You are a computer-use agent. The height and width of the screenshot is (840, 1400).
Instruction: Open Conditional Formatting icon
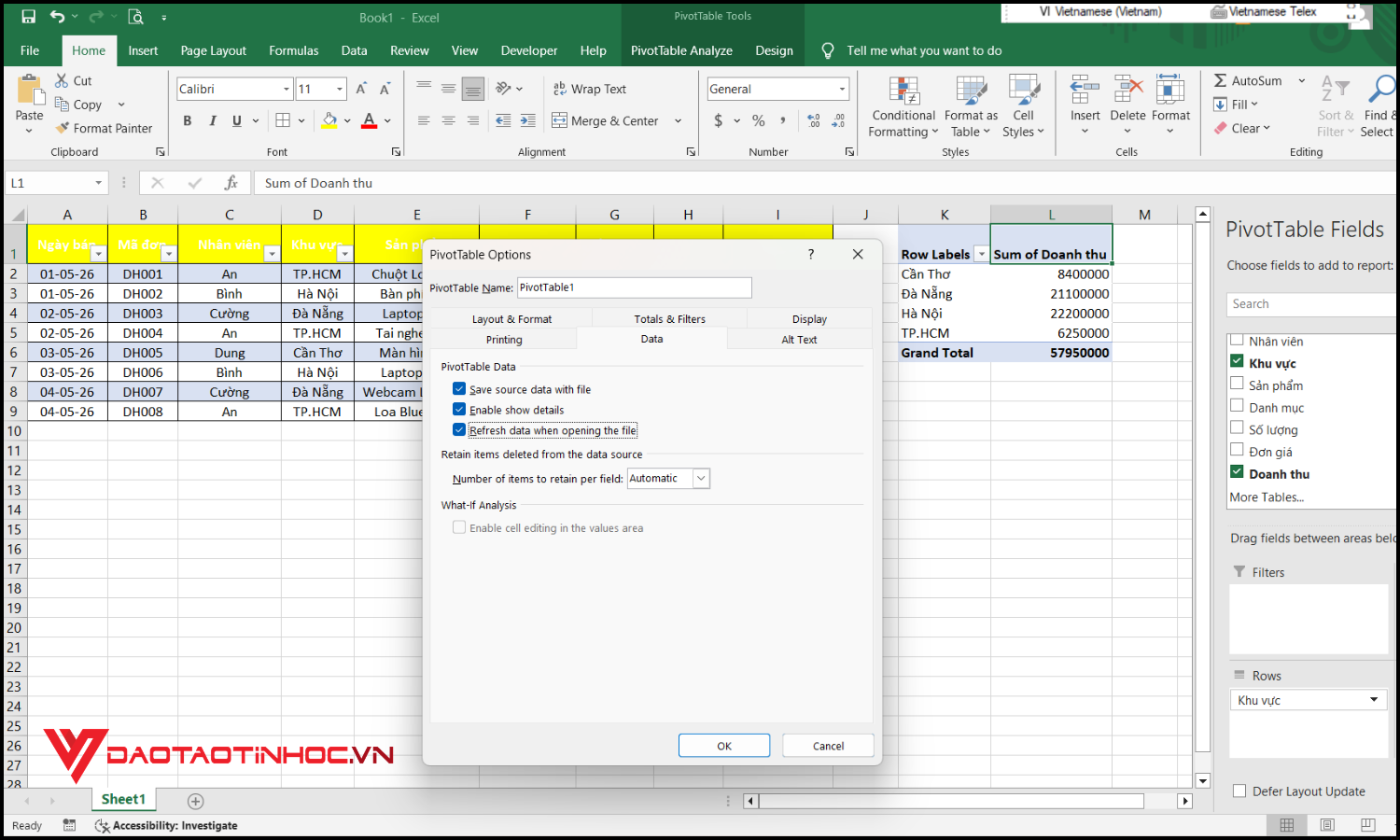click(903, 91)
